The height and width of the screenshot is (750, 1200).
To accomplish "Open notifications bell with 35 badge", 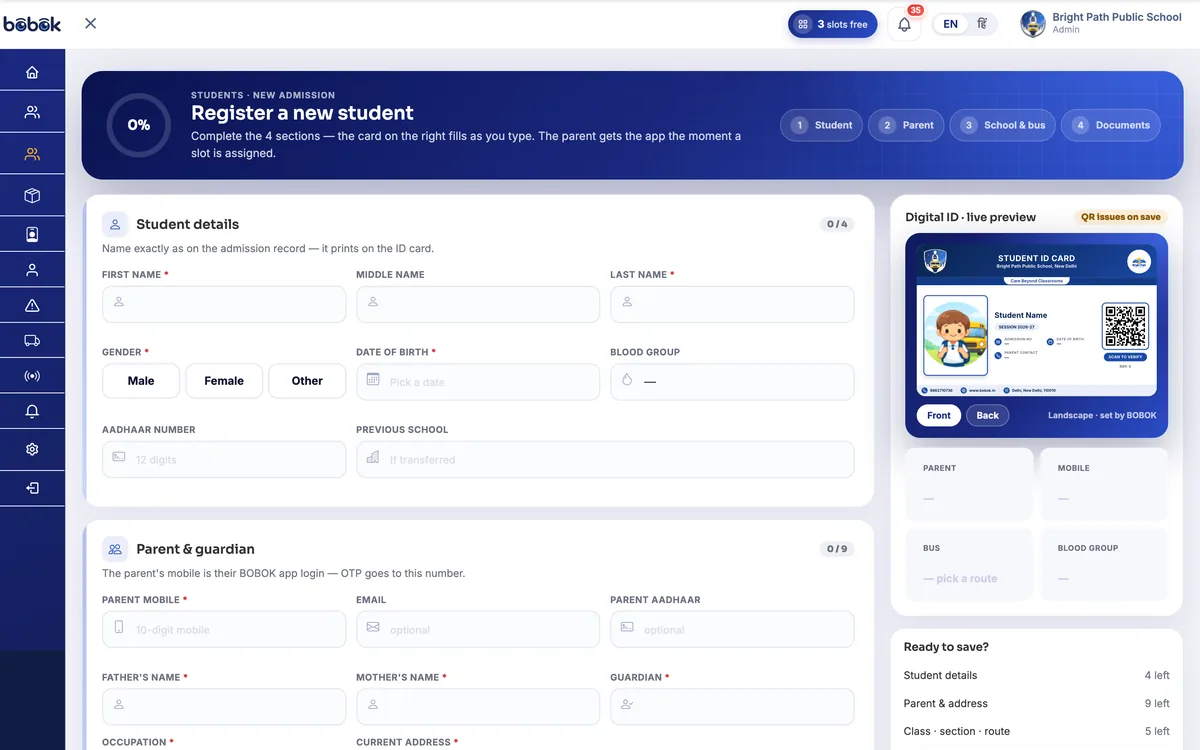I will [904, 24].
